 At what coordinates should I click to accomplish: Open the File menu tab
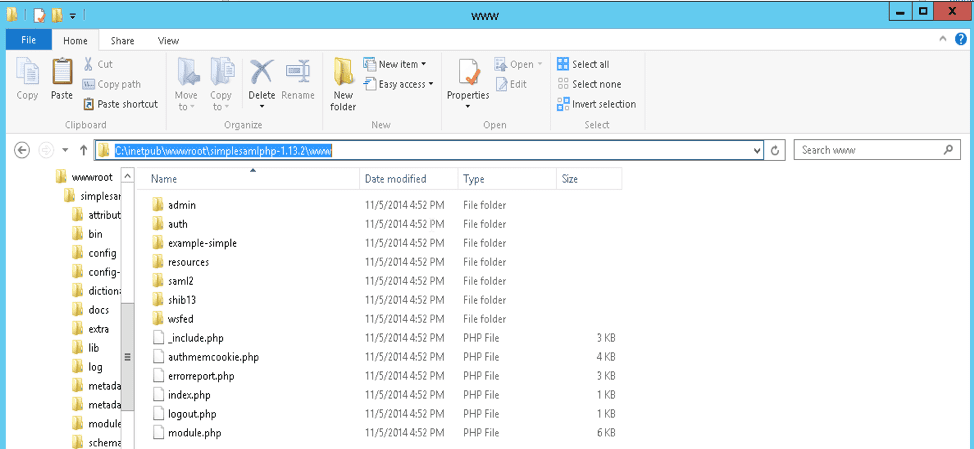pos(28,40)
